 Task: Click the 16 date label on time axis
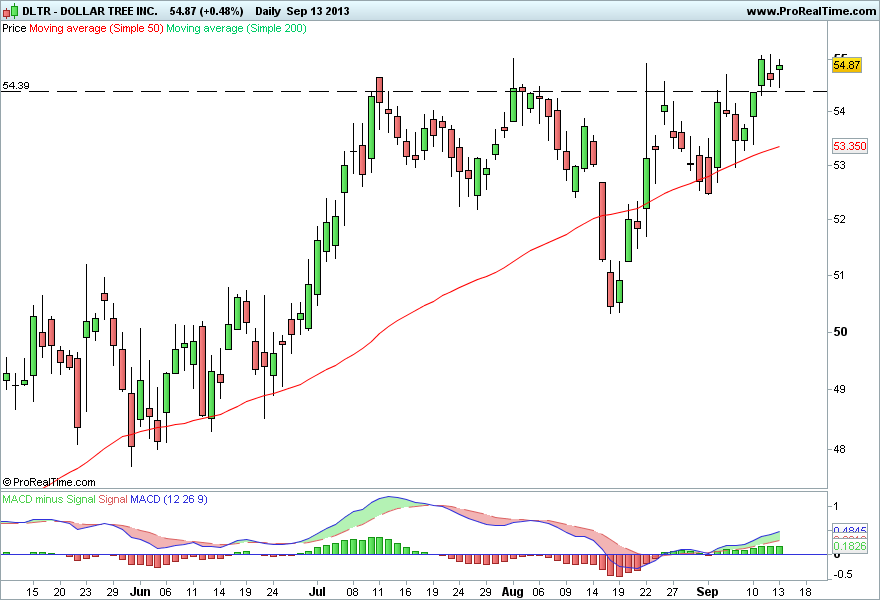pyautogui.click(x=405, y=592)
